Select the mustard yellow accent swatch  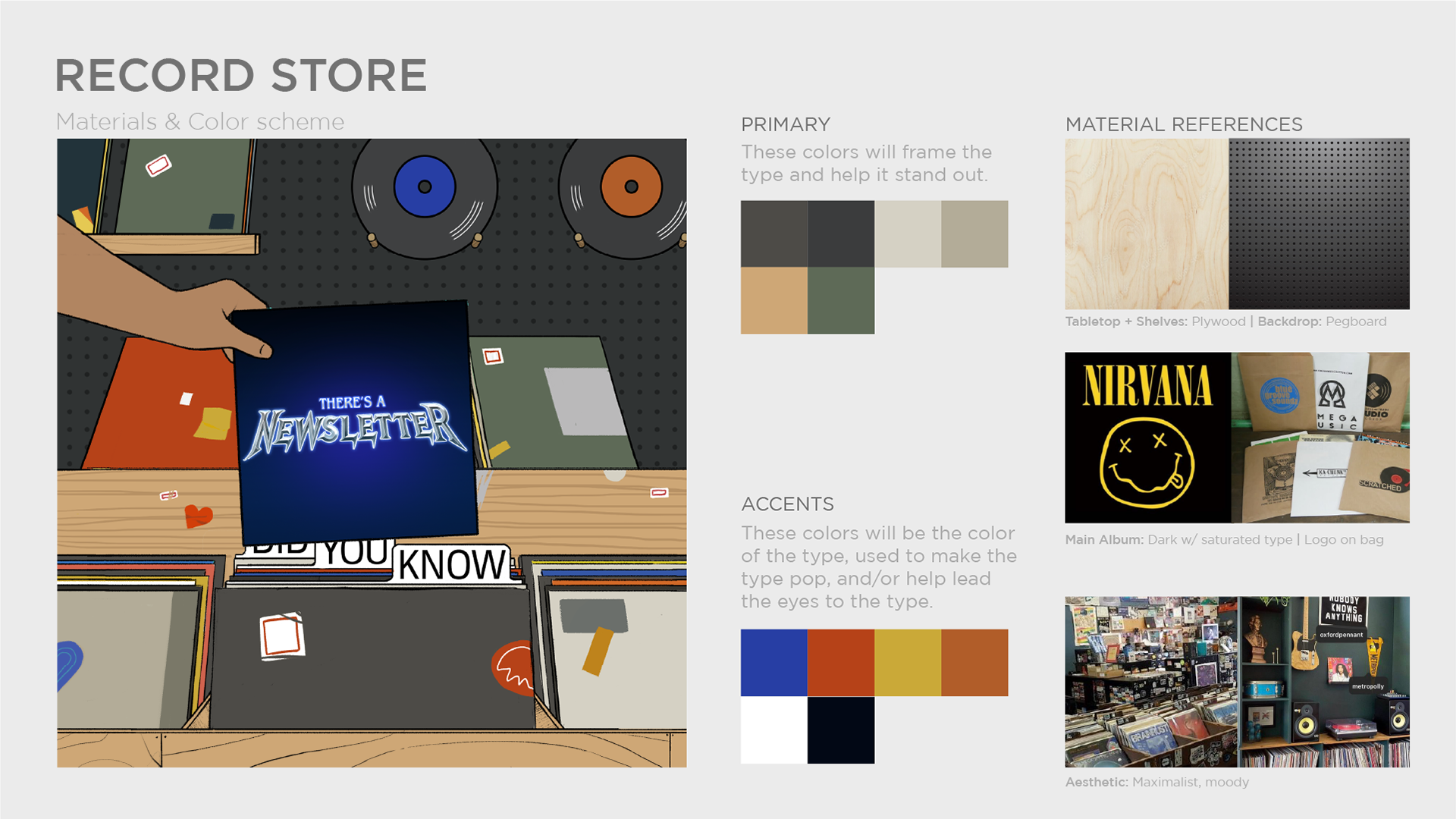click(x=908, y=662)
